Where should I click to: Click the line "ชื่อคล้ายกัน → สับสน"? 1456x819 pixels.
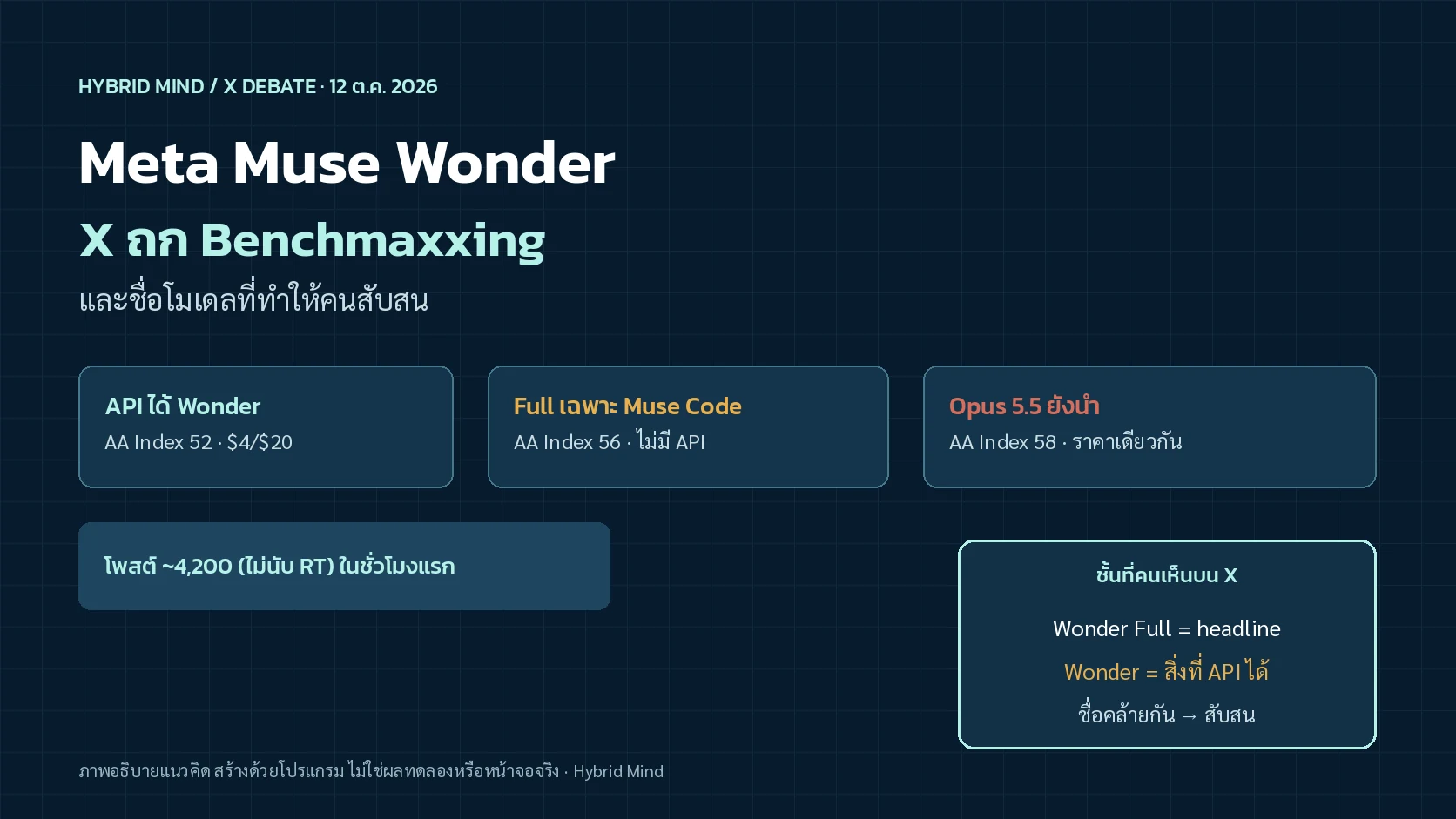(x=1167, y=715)
